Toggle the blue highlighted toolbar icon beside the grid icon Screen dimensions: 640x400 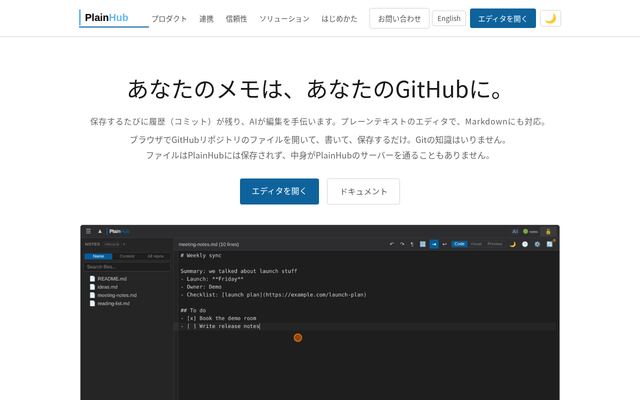[x=434, y=244]
